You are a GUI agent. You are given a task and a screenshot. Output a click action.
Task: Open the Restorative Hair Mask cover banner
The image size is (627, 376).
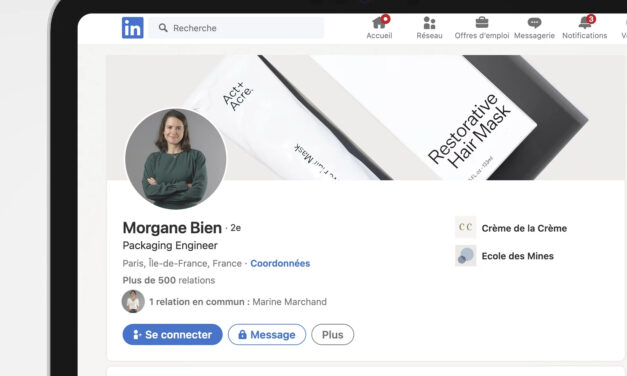coord(365,117)
